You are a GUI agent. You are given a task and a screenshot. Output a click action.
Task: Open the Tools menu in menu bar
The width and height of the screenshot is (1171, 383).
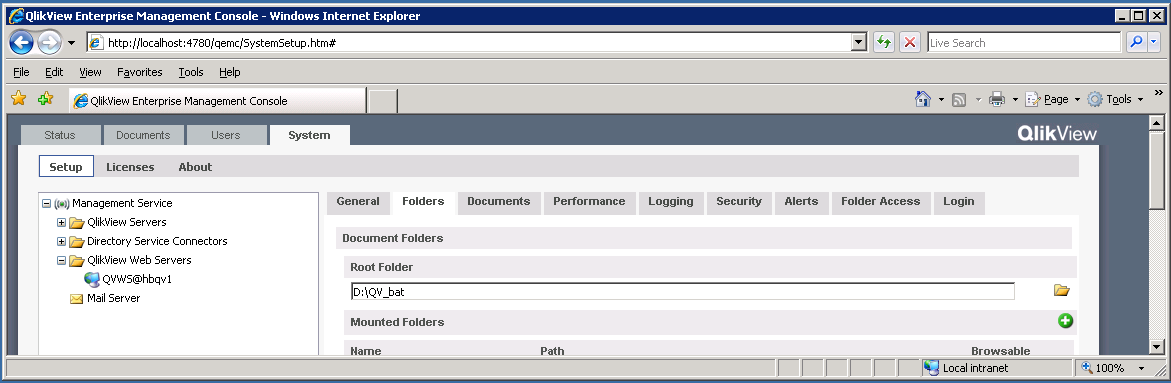pyautogui.click(x=191, y=72)
